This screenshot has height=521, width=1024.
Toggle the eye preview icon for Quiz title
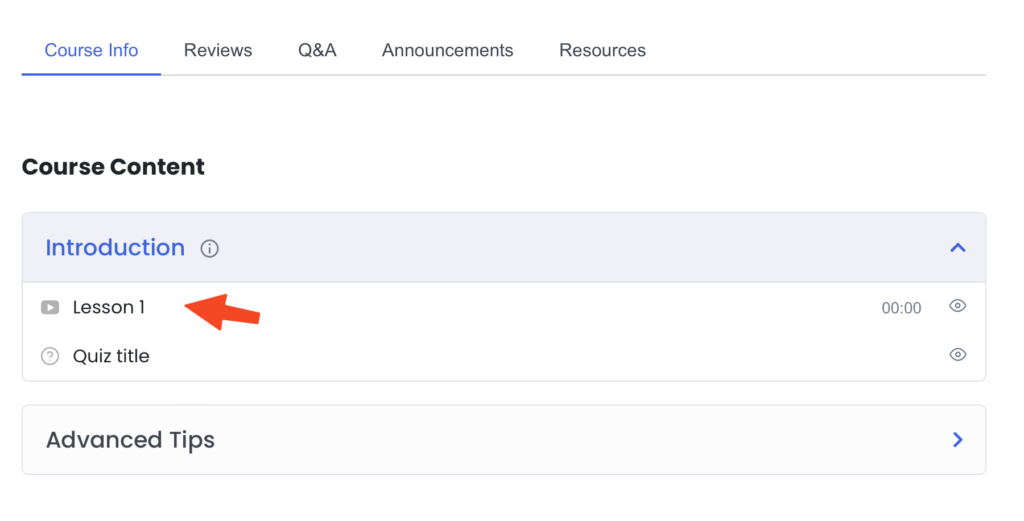(957, 355)
